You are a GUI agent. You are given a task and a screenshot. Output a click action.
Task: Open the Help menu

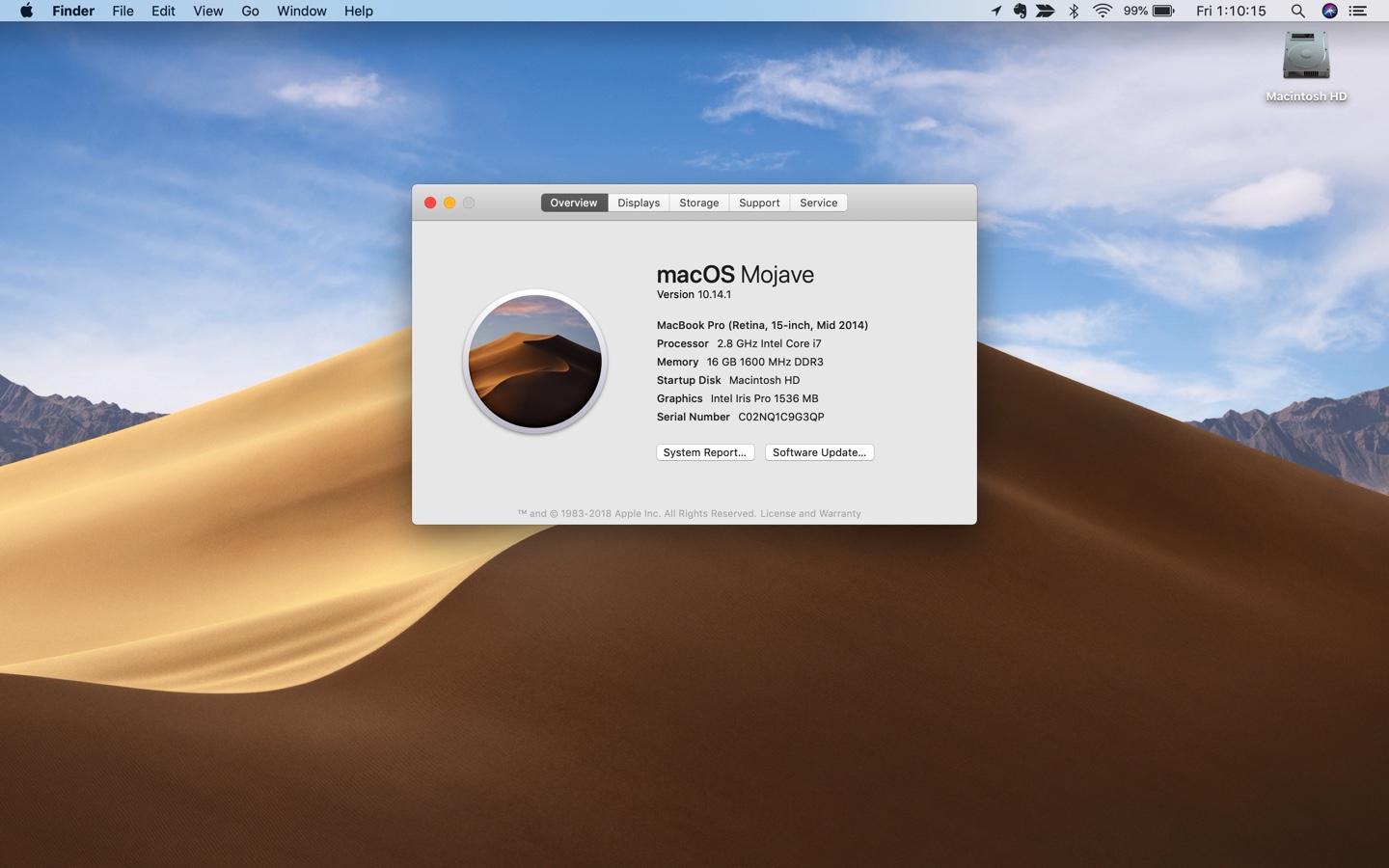click(359, 11)
